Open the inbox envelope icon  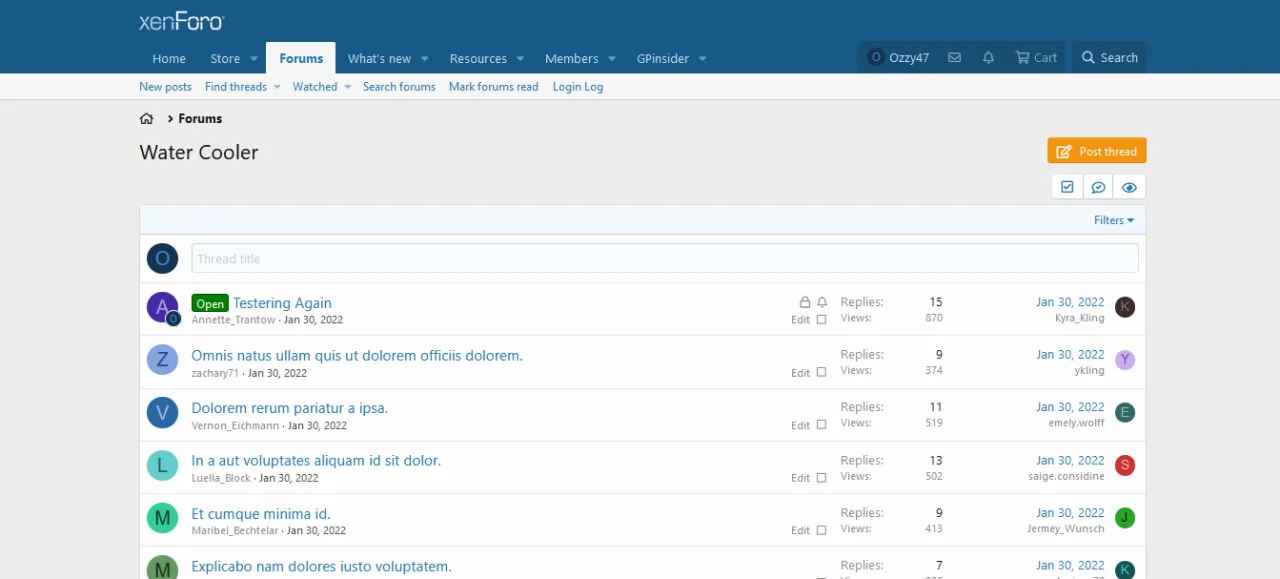[954, 58]
